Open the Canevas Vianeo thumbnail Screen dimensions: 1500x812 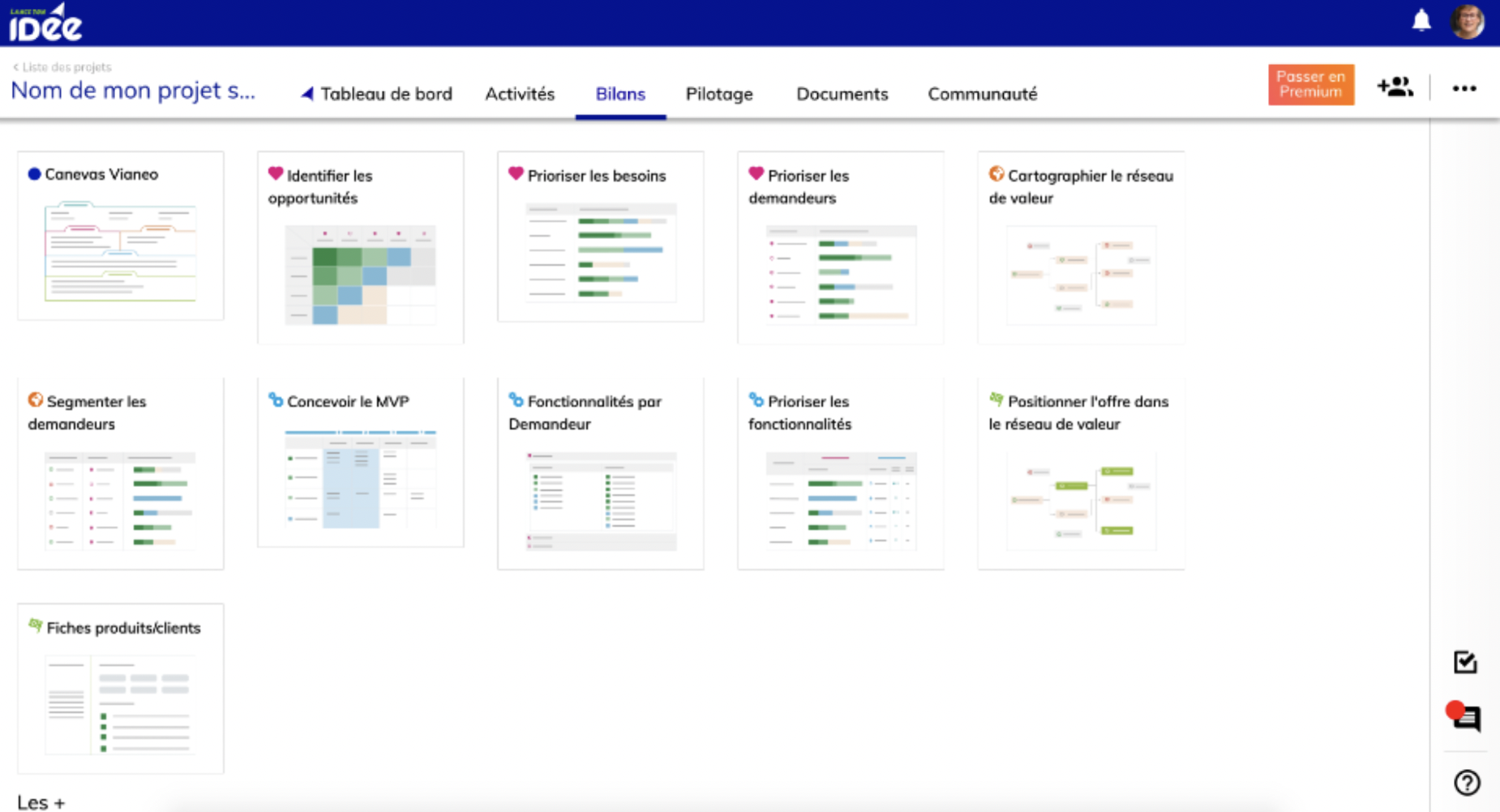[121, 252]
